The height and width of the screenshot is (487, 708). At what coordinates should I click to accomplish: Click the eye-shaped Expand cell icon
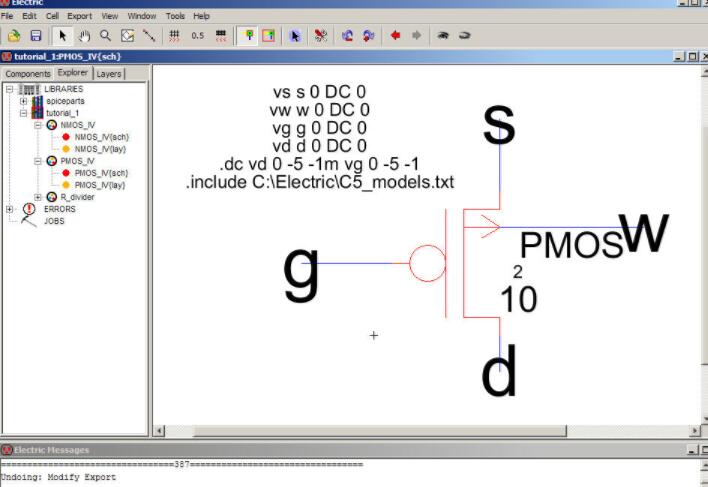click(441, 35)
